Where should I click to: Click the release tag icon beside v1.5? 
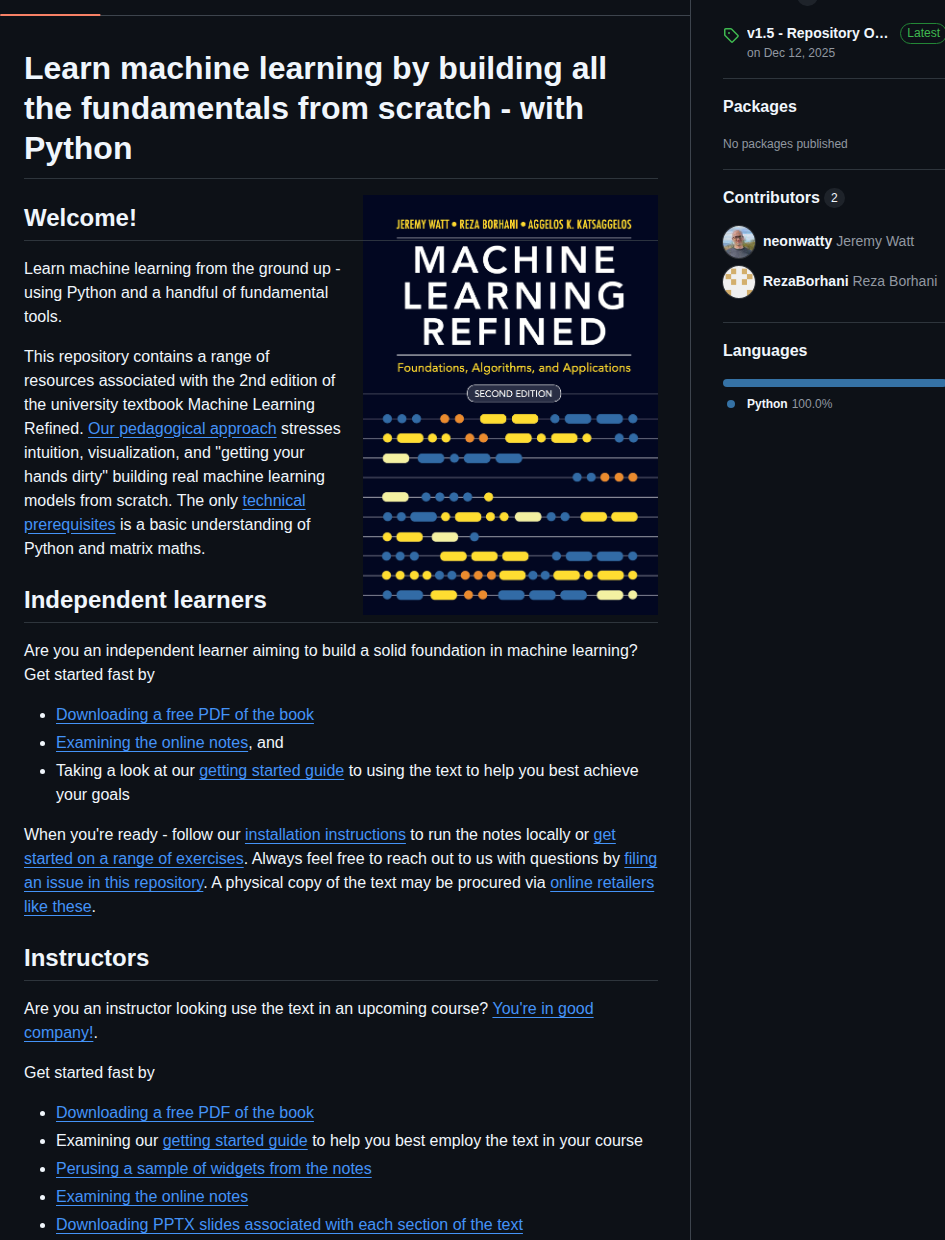click(731, 35)
